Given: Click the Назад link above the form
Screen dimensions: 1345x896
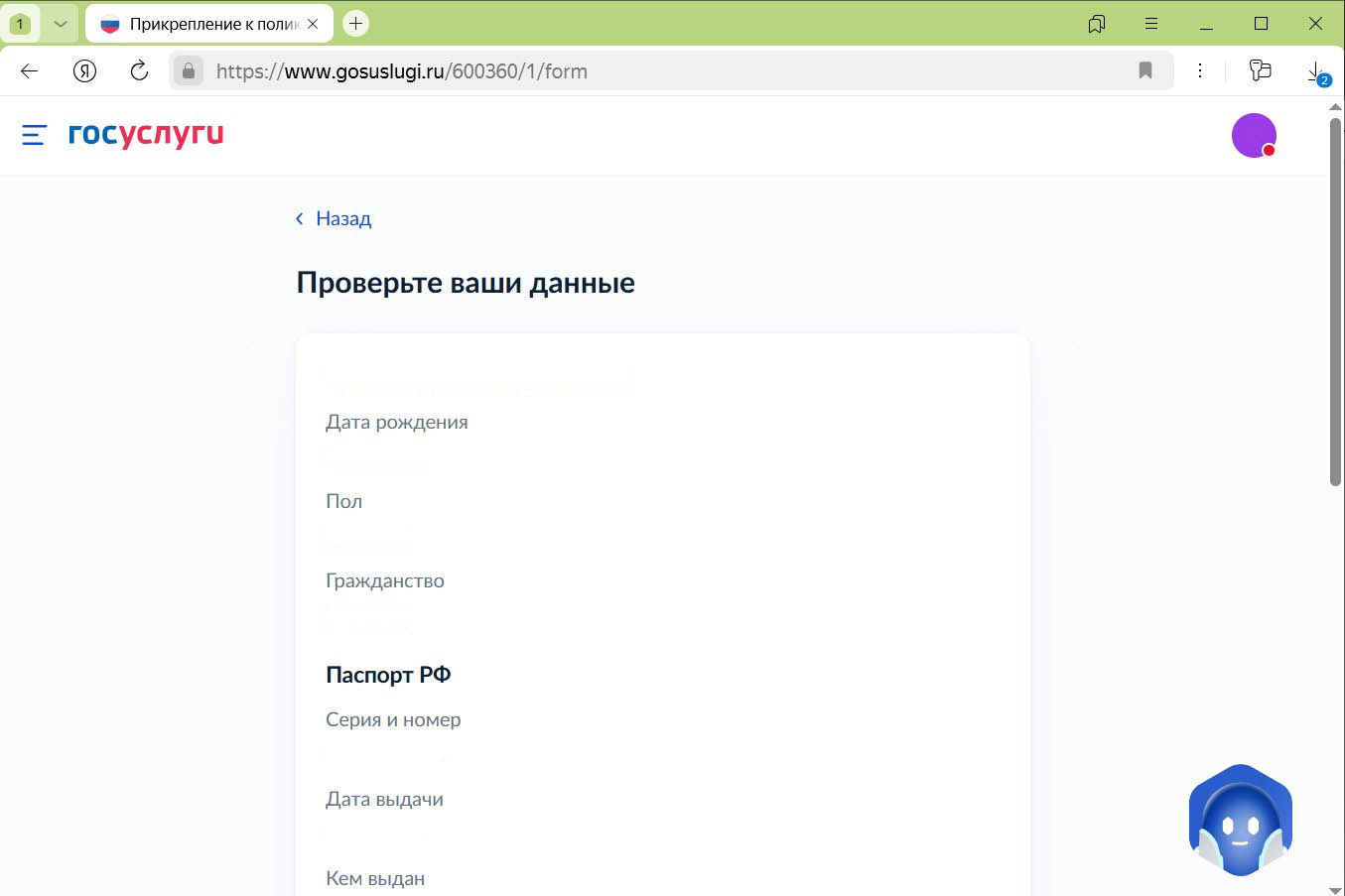Looking at the screenshot, I should (333, 218).
